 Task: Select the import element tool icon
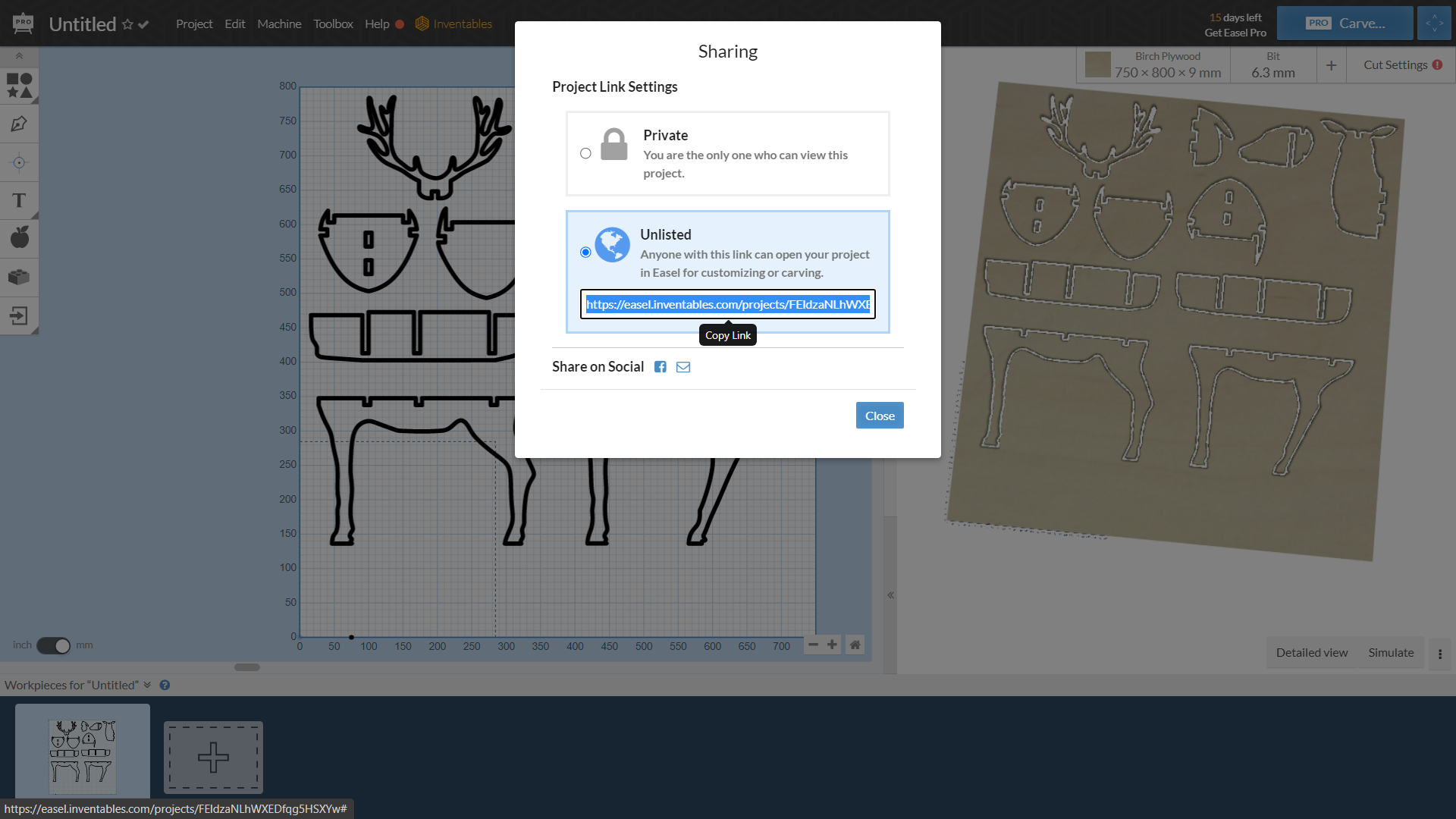point(19,316)
